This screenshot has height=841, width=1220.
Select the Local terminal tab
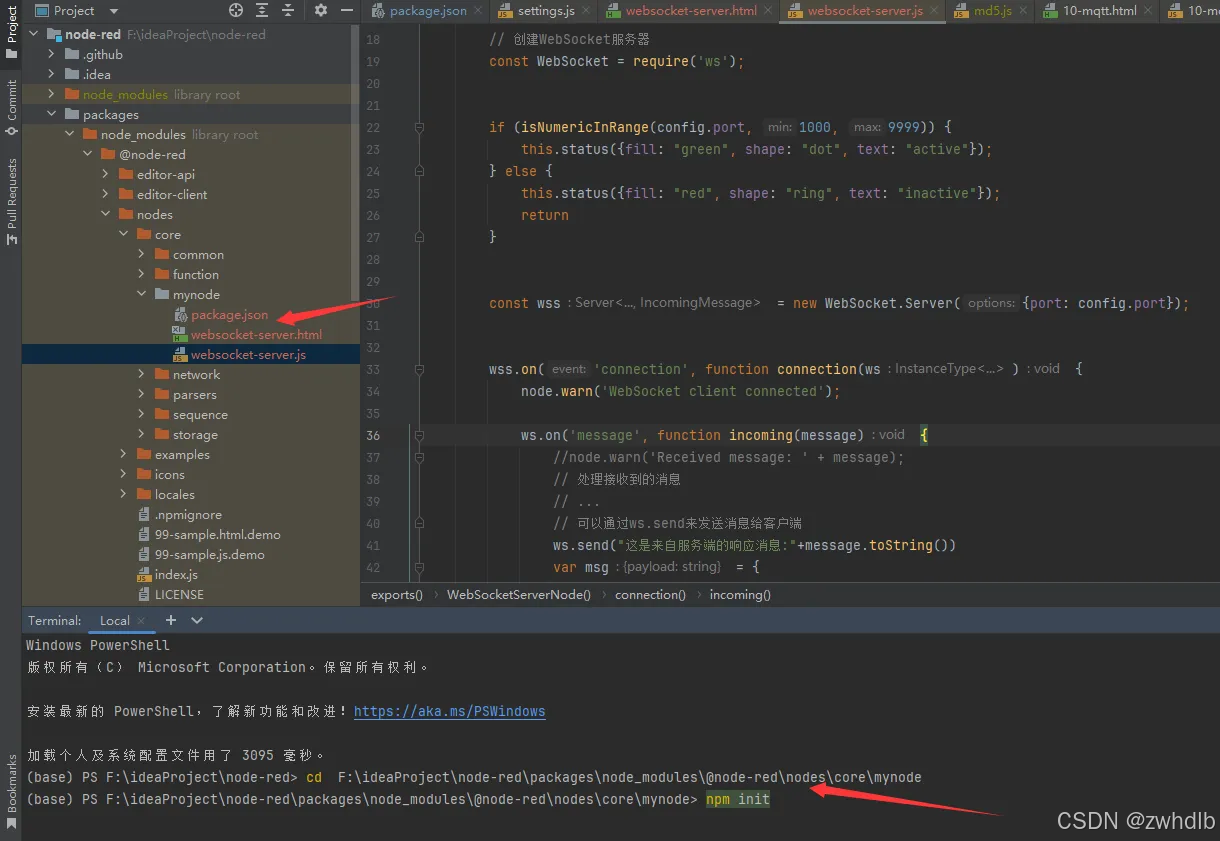113,620
